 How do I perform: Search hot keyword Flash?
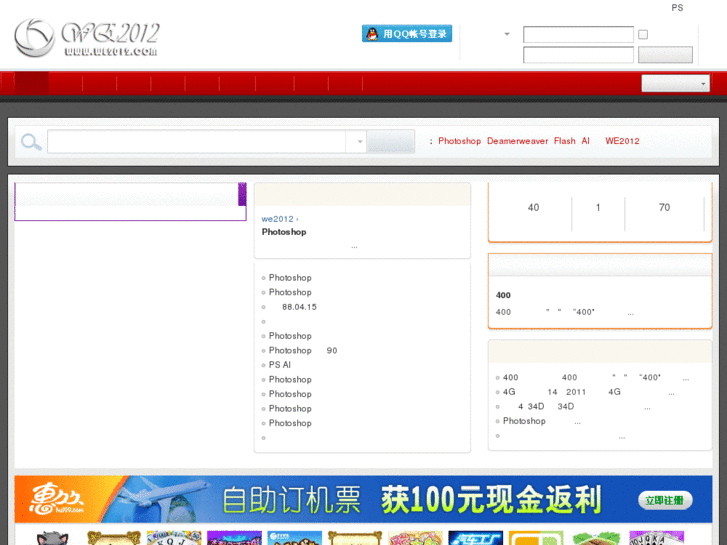click(565, 141)
